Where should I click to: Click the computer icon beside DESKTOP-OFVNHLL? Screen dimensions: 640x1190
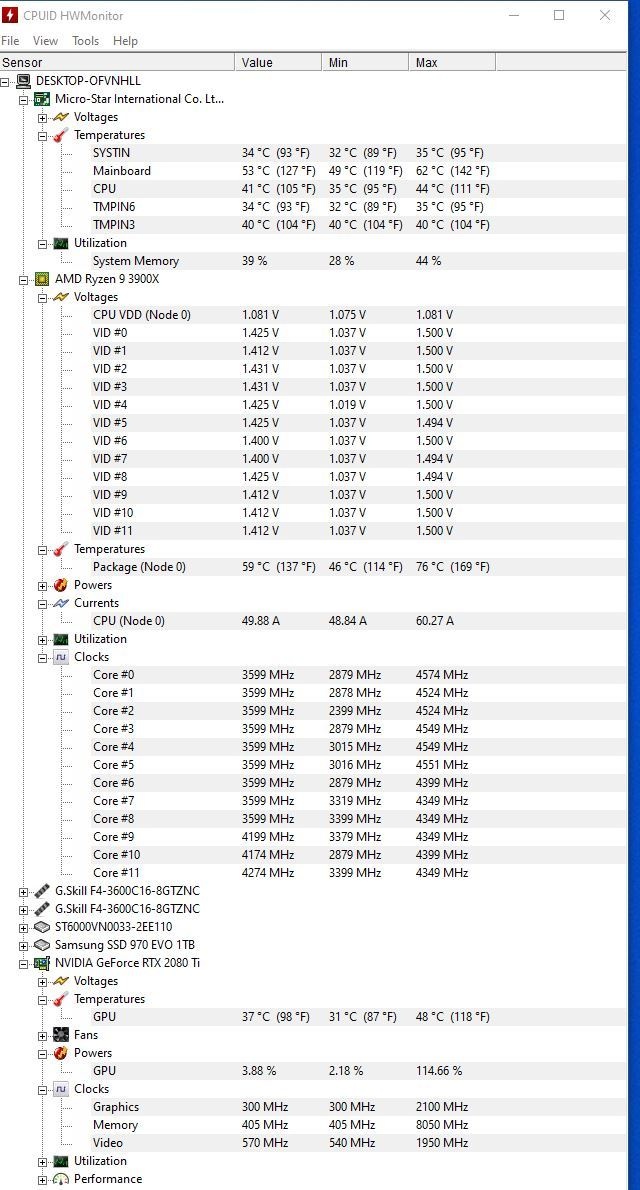(x=24, y=80)
